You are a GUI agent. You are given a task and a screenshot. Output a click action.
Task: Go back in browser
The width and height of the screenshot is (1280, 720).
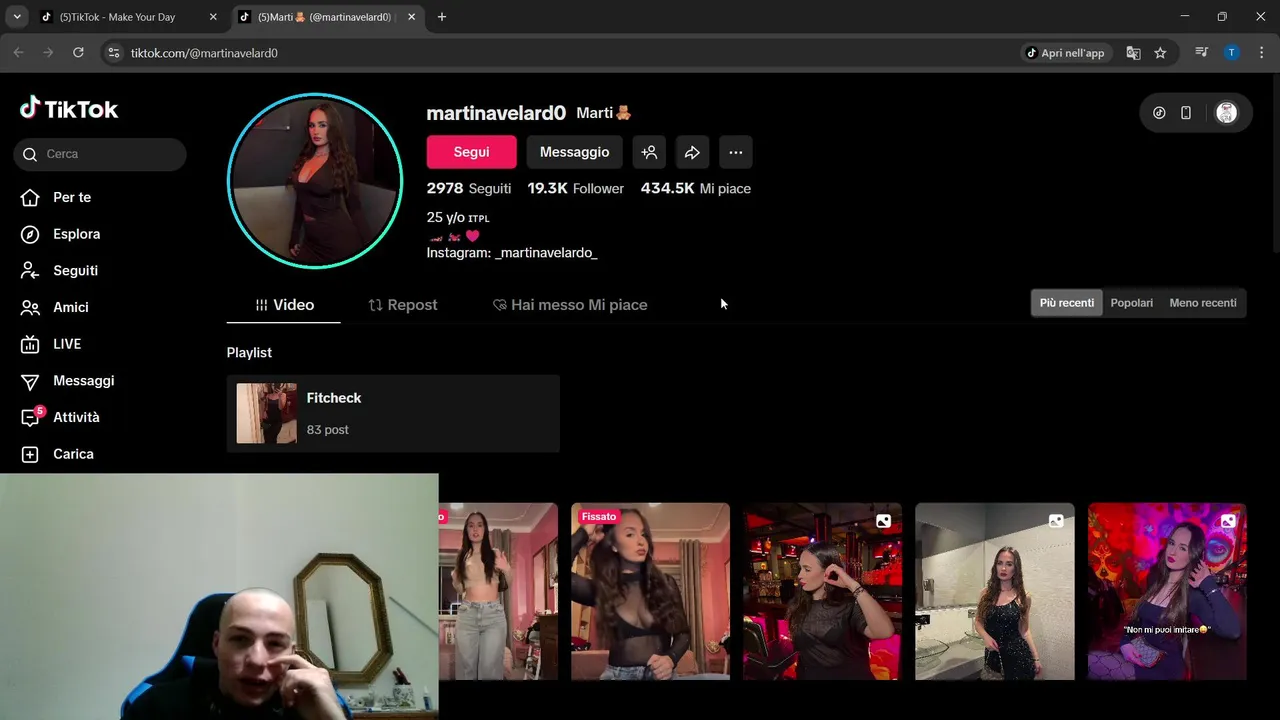pyautogui.click(x=18, y=53)
